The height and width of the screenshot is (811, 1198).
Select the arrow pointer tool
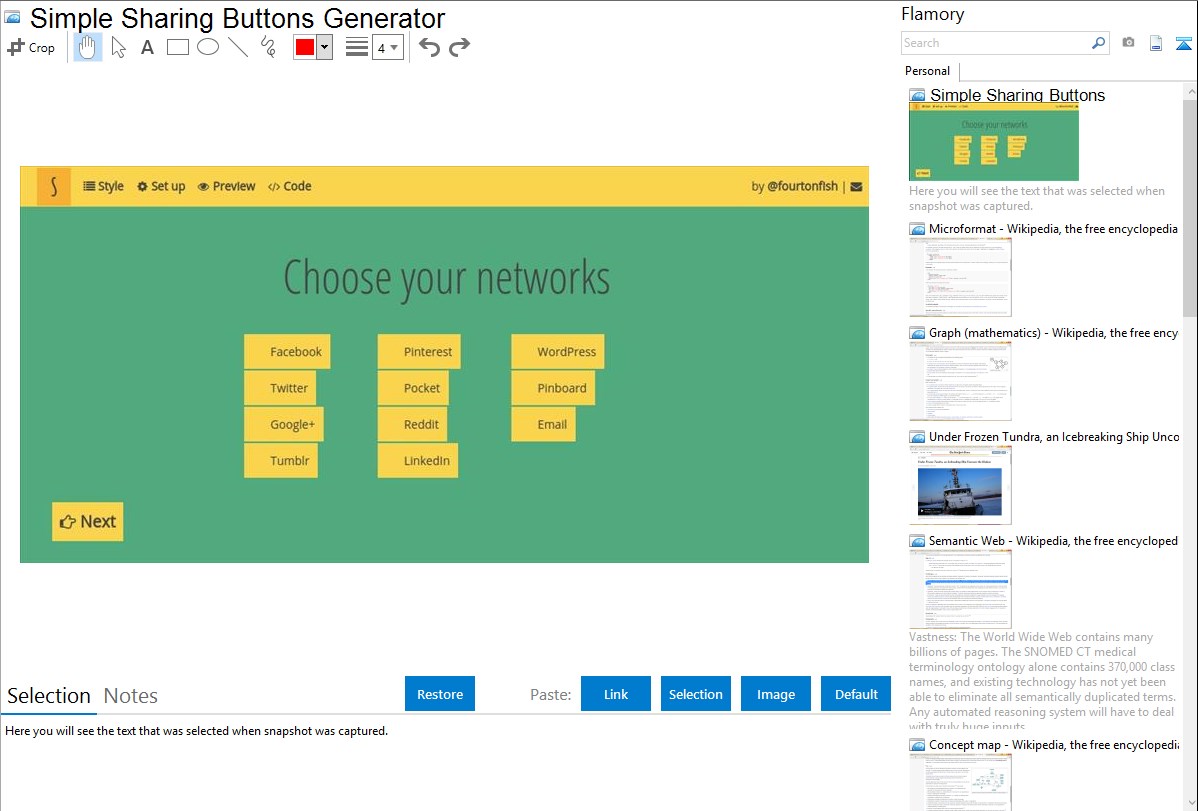pyautogui.click(x=118, y=47)
